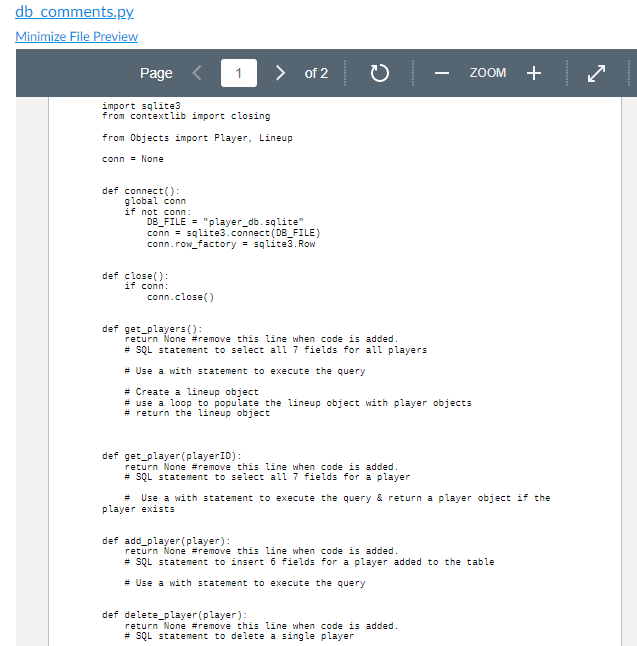The height and width of the screenshot is (646, 637).
Task: Zoom in with the plus icon
Action: click(x=534, y=73)
